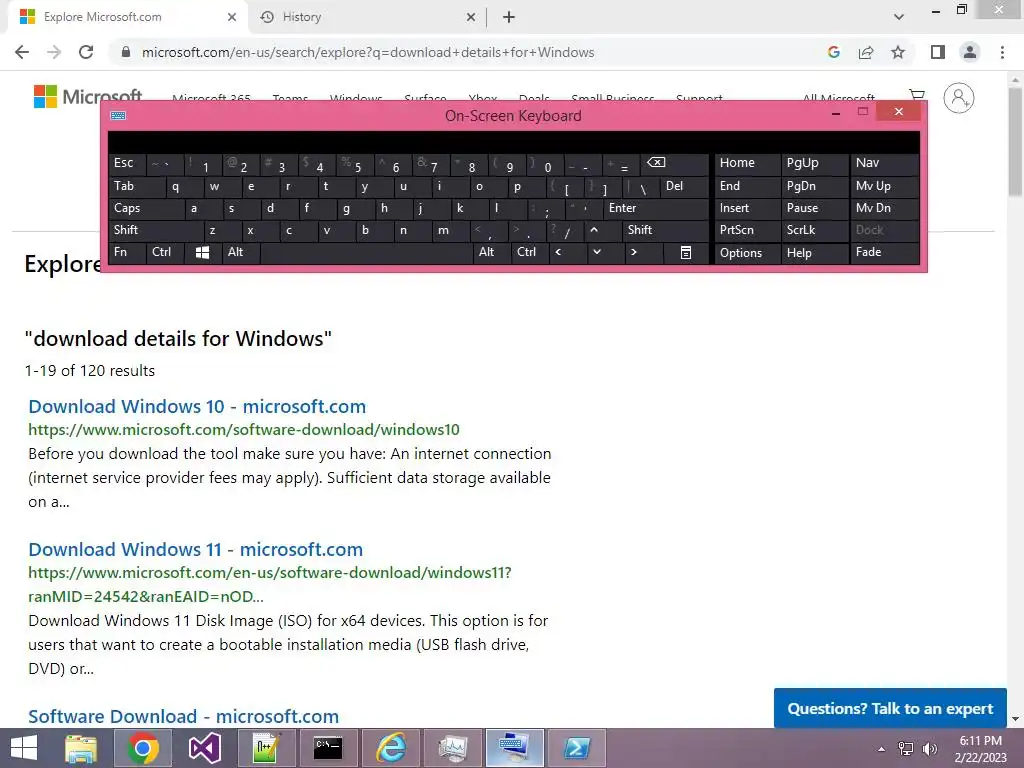Open File Explorer from taskbar

tap(82, 748)
